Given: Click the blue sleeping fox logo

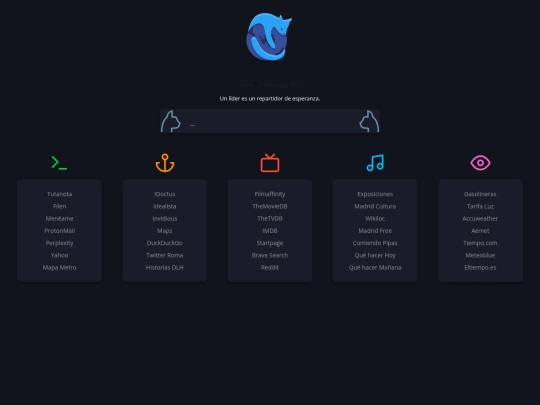Looking at the screenshot, I should click(x=269, y=37).
